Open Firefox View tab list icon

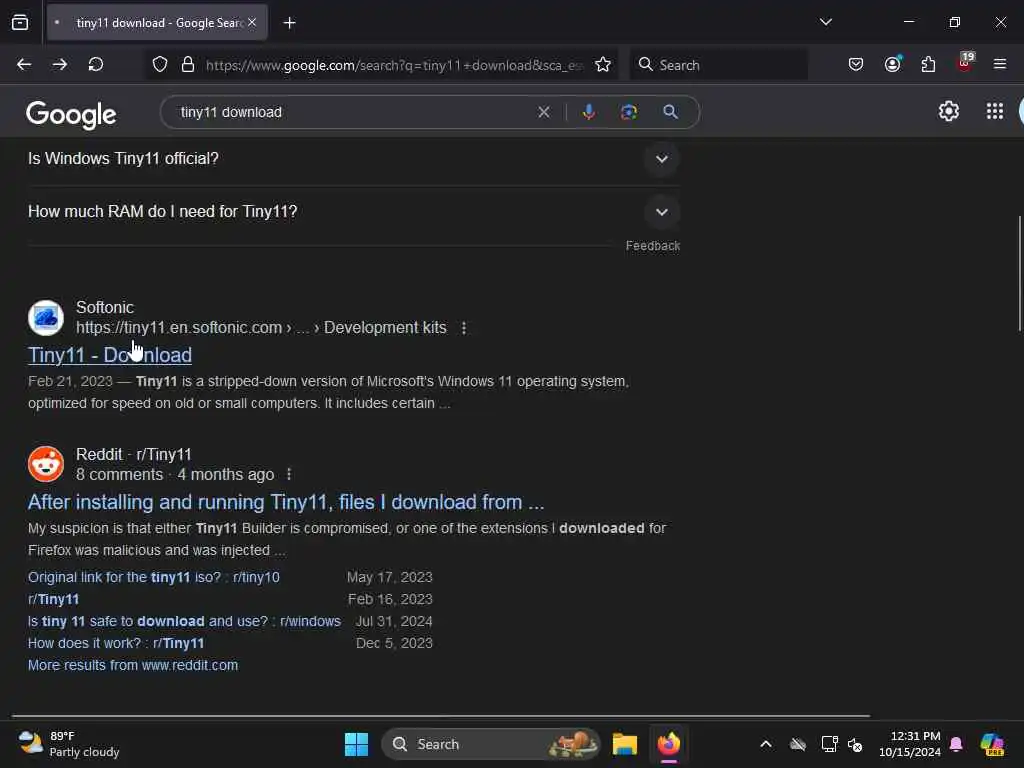[x=20, y=23]
